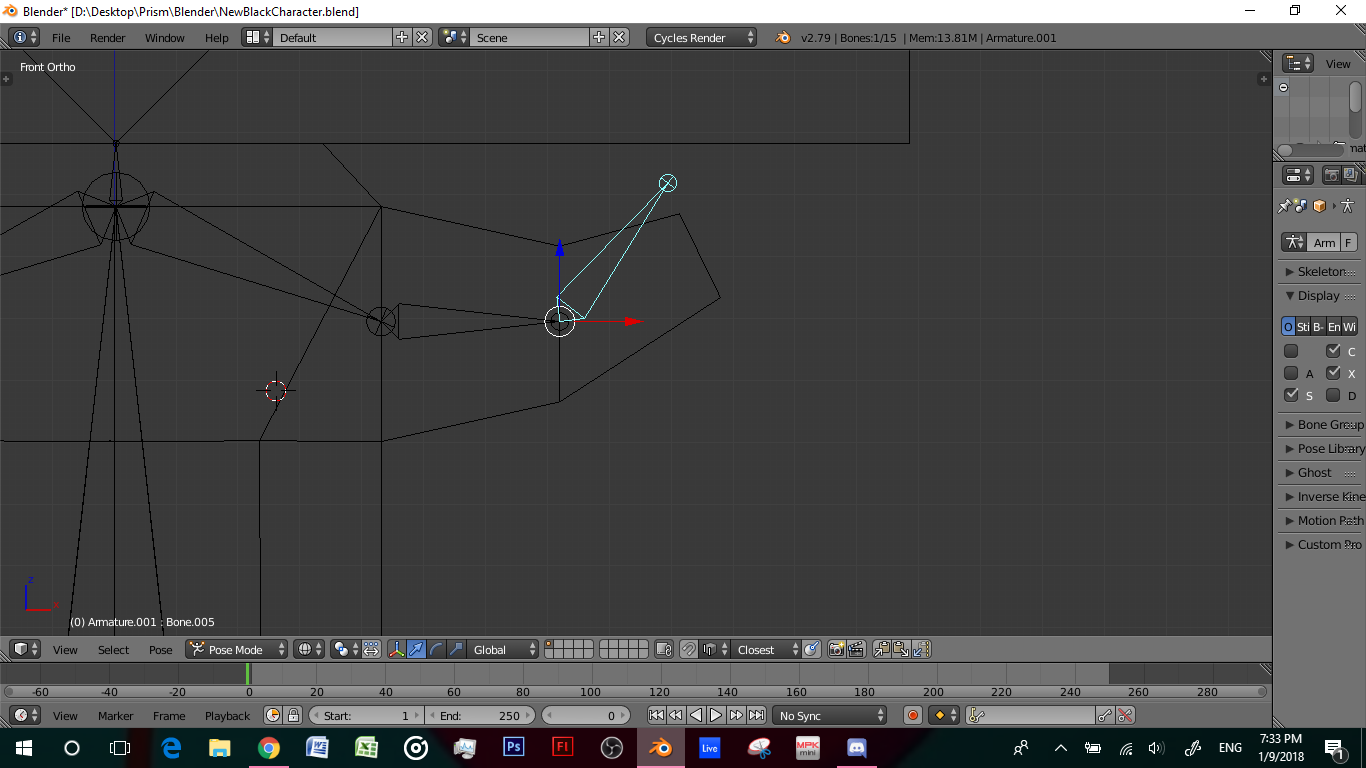Toggle manipulate center points only
Image resolution: width=1366 pixels, height=768 pixels.
(x=371, y=649)
